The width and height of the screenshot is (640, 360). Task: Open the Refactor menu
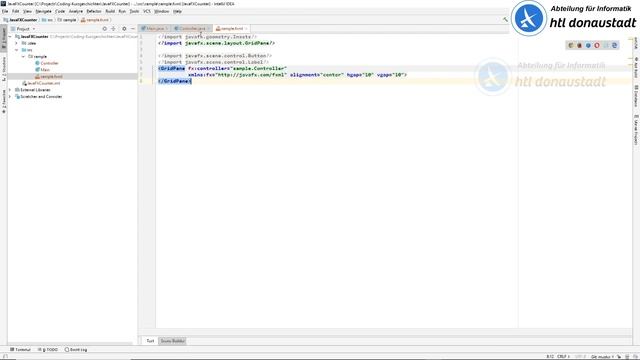pyautogui.click(x=94, y=11)
